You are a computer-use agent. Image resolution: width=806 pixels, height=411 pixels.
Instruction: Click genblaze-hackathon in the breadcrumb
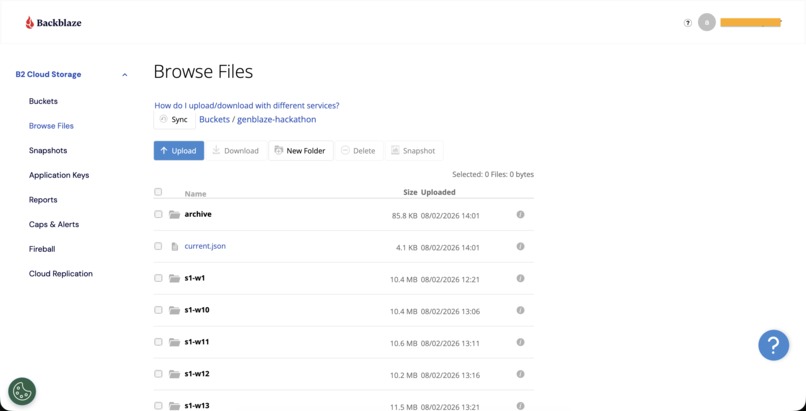point(277,120)
